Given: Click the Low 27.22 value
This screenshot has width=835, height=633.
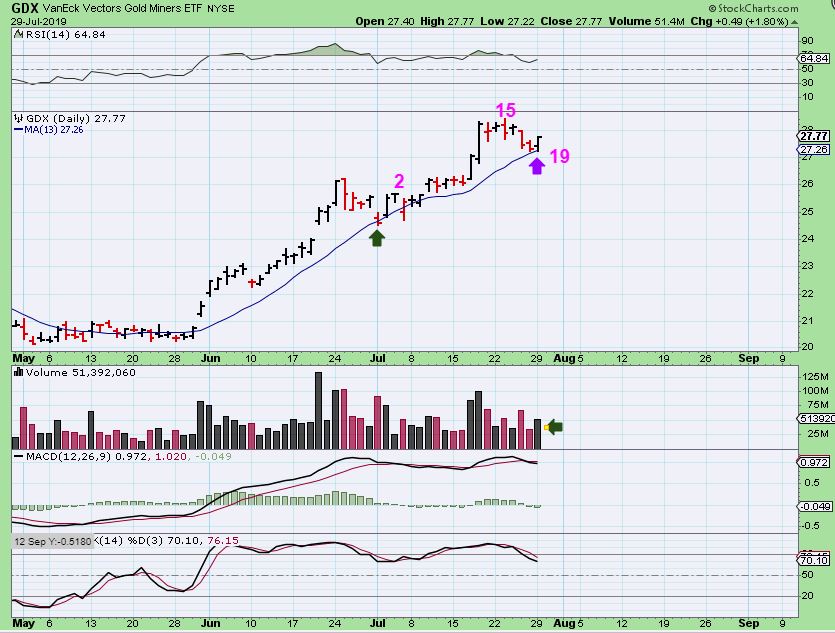Looking at the screenshot, I should click(507, 21).
